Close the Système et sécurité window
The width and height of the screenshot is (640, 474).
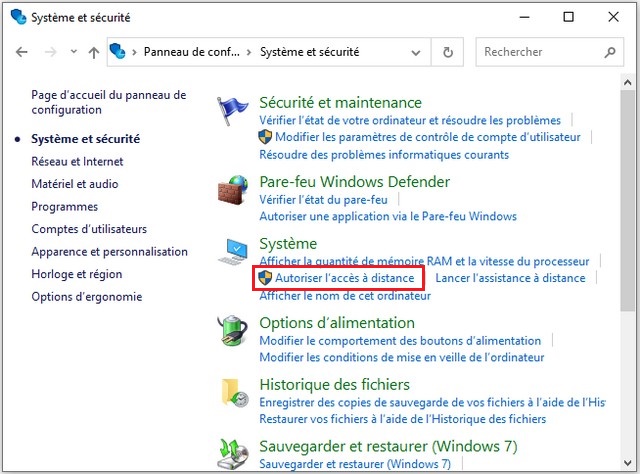point(613,17)
